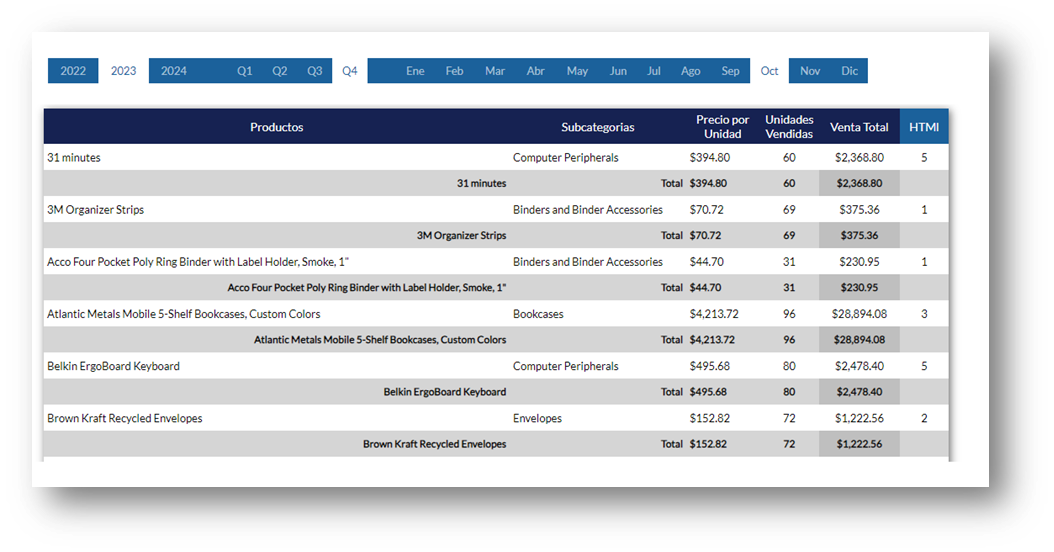Click the Bookcases subcategory cell
This screenshot has width=1054, height=552.
(538, 314)
